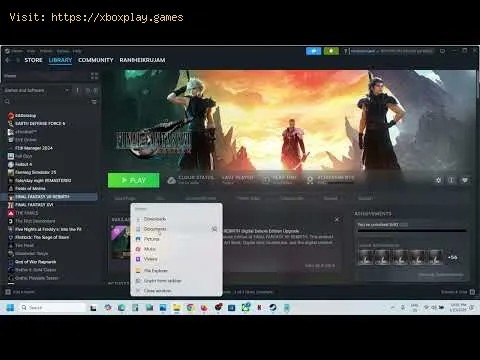Screen dimensions: 480x360
Task: Select F1 Manager 2024 in library
Action: [33, 148]
